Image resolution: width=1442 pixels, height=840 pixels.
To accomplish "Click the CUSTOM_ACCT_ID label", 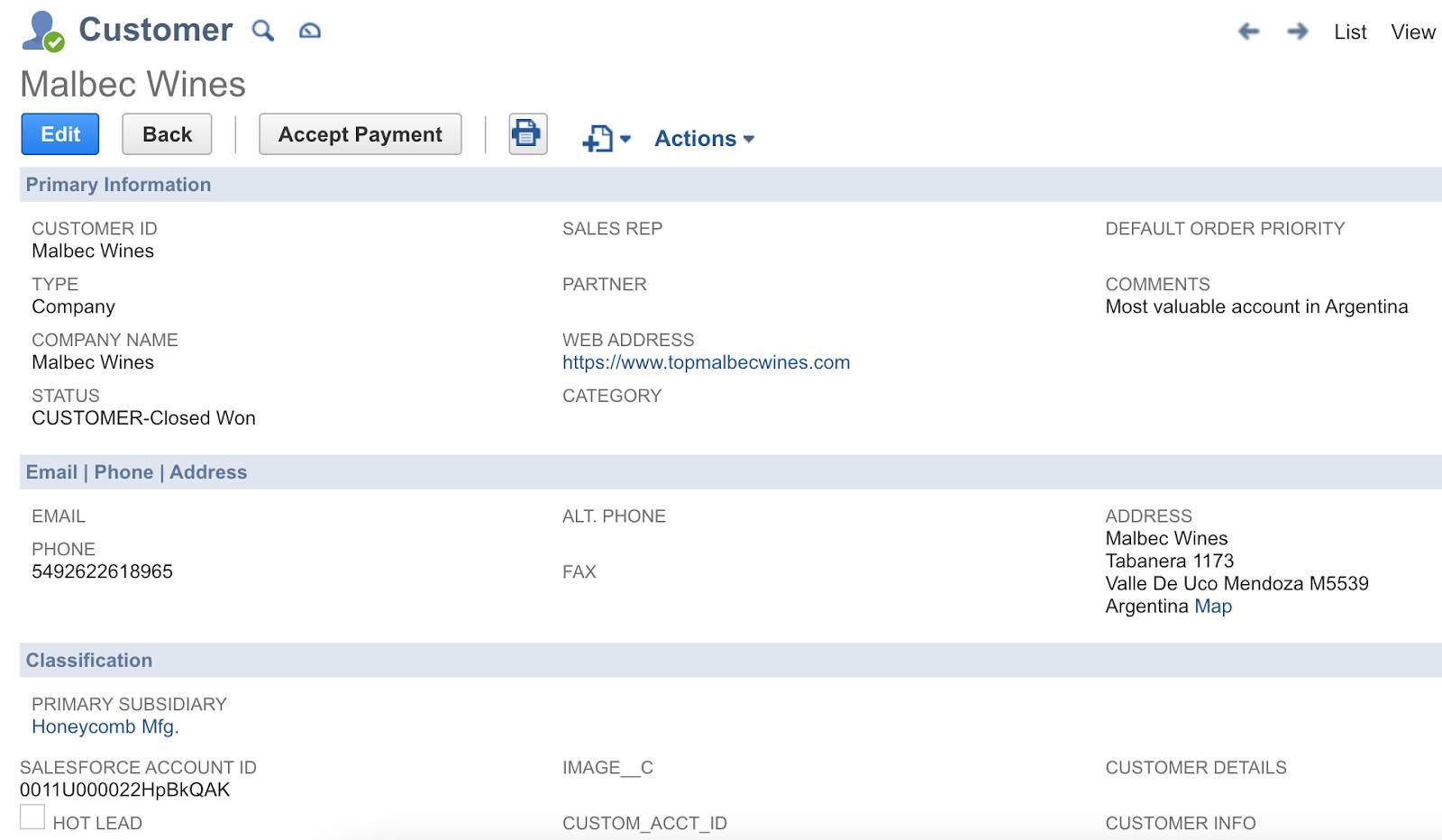I will click(644, 824).
